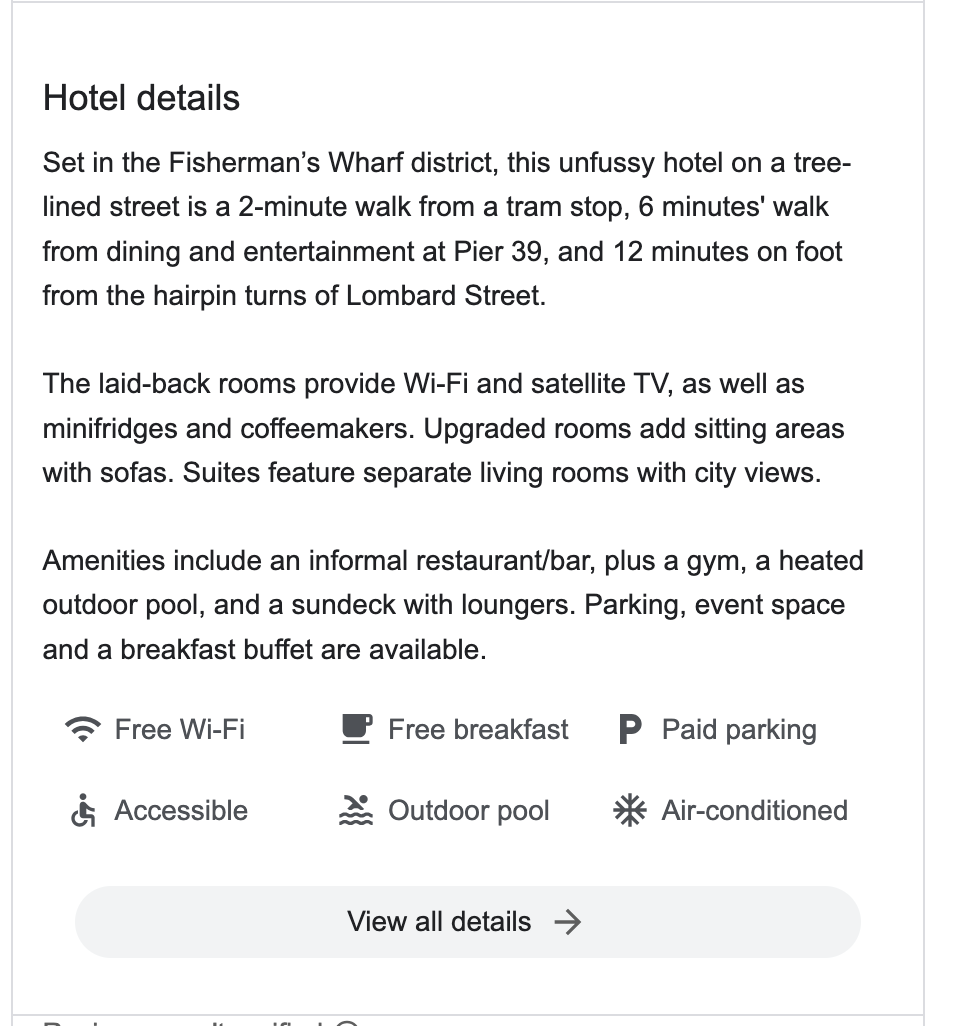Select the Paid parking amenity label
Image resolution: width=960 pixels, height=1026 pixels.
coord(739,730)
